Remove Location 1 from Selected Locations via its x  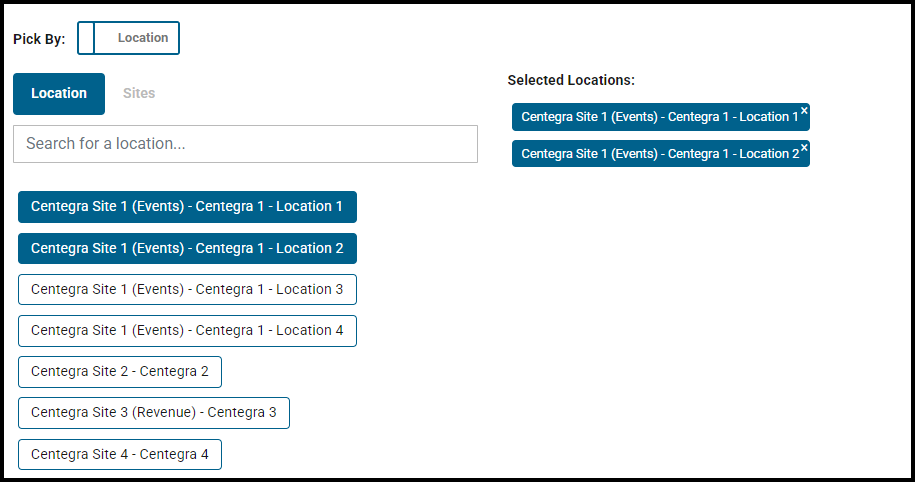coord(804,111)
